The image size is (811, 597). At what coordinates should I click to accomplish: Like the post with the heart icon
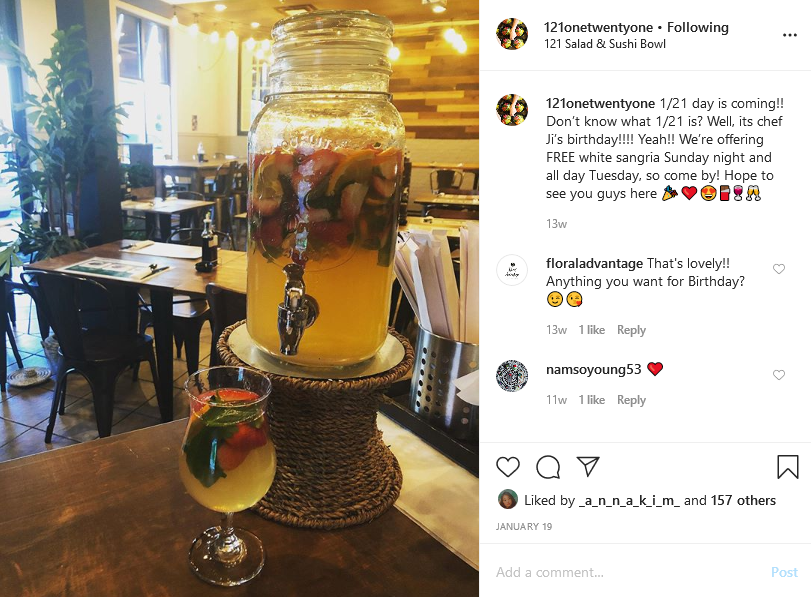pyautogui.click(x=507, y=467)
